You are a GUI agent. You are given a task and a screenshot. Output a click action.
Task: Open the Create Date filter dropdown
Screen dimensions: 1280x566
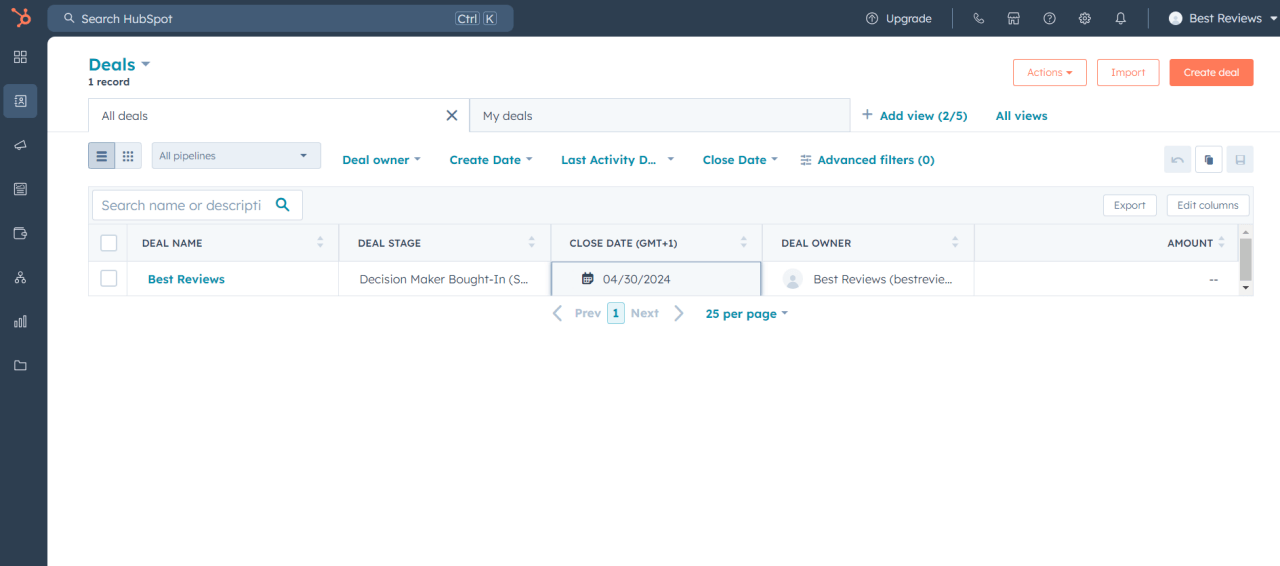491,160
